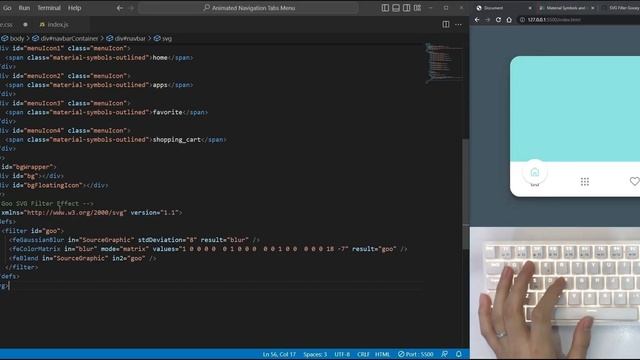Open customize layout icon
640x360 pixels.
pos(417,8)
